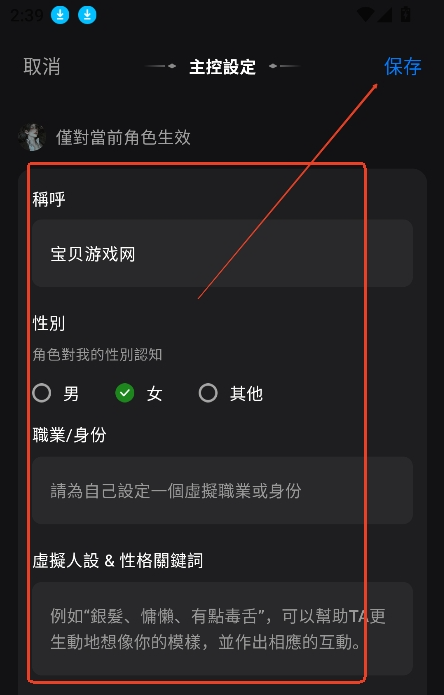Screen dimensions: 444x695
Task: Focus the 職業/身份 input field
Action: click(x=222, y=491)
